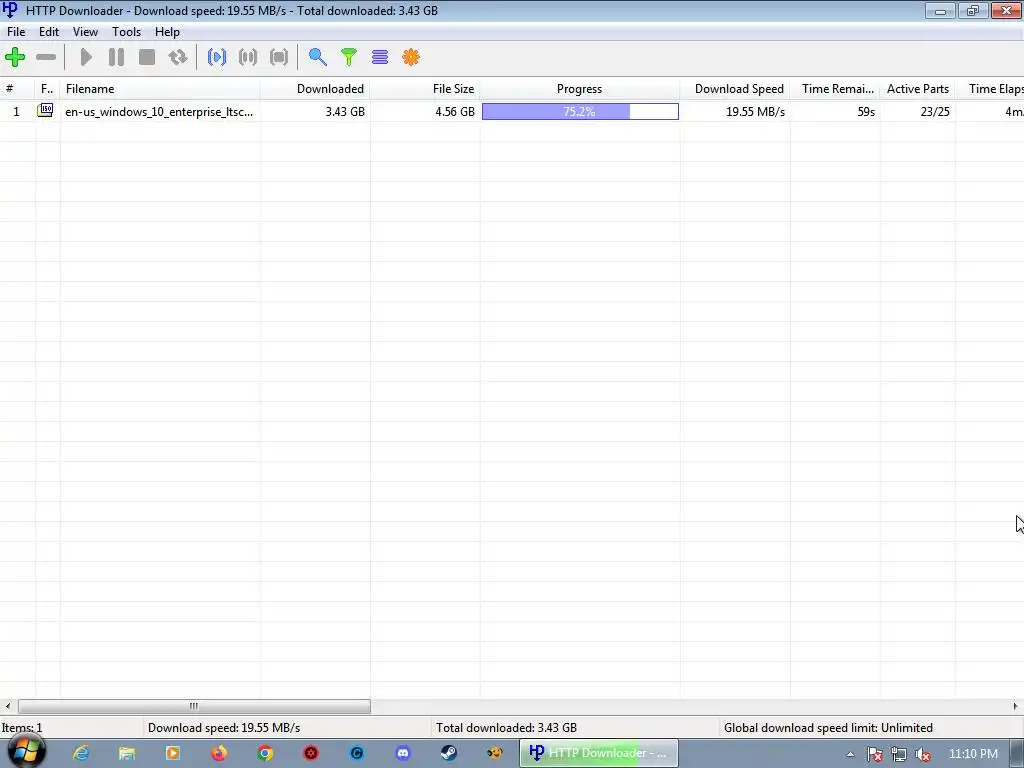
Task: Sort by the Download Speed column header
Action: click(735, 89)
